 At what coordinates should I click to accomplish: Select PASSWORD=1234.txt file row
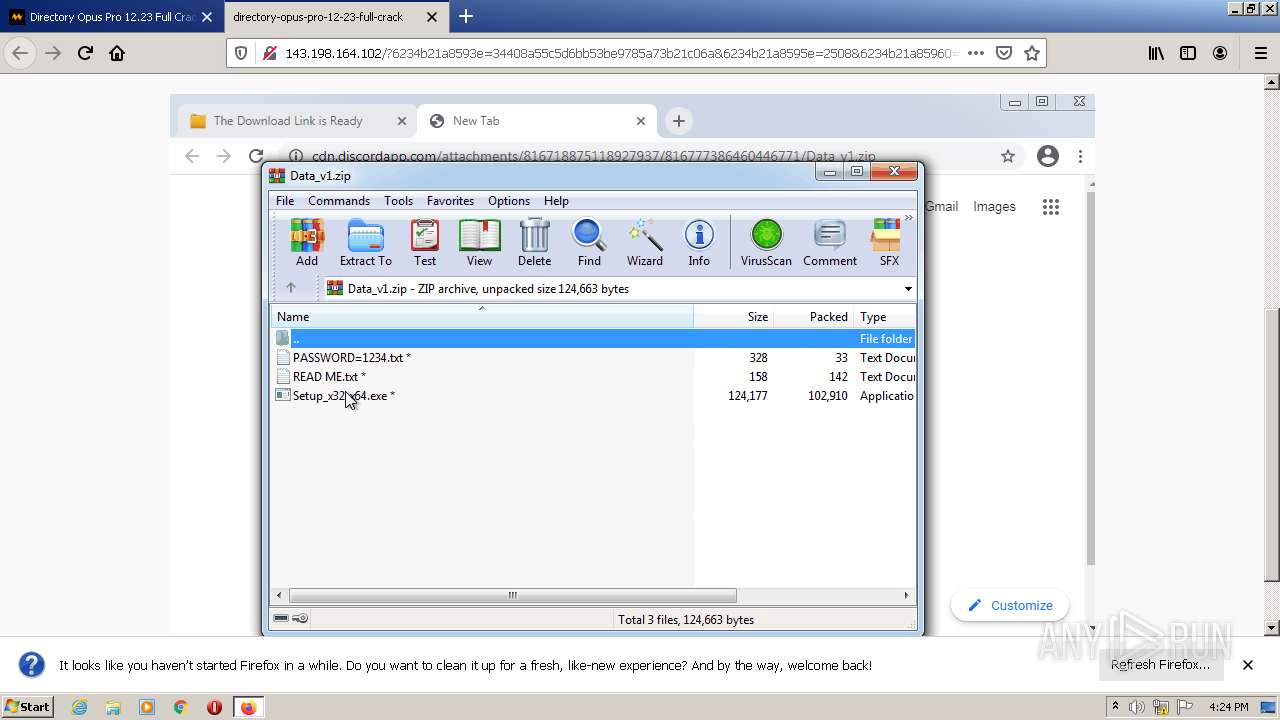[594, 358]
